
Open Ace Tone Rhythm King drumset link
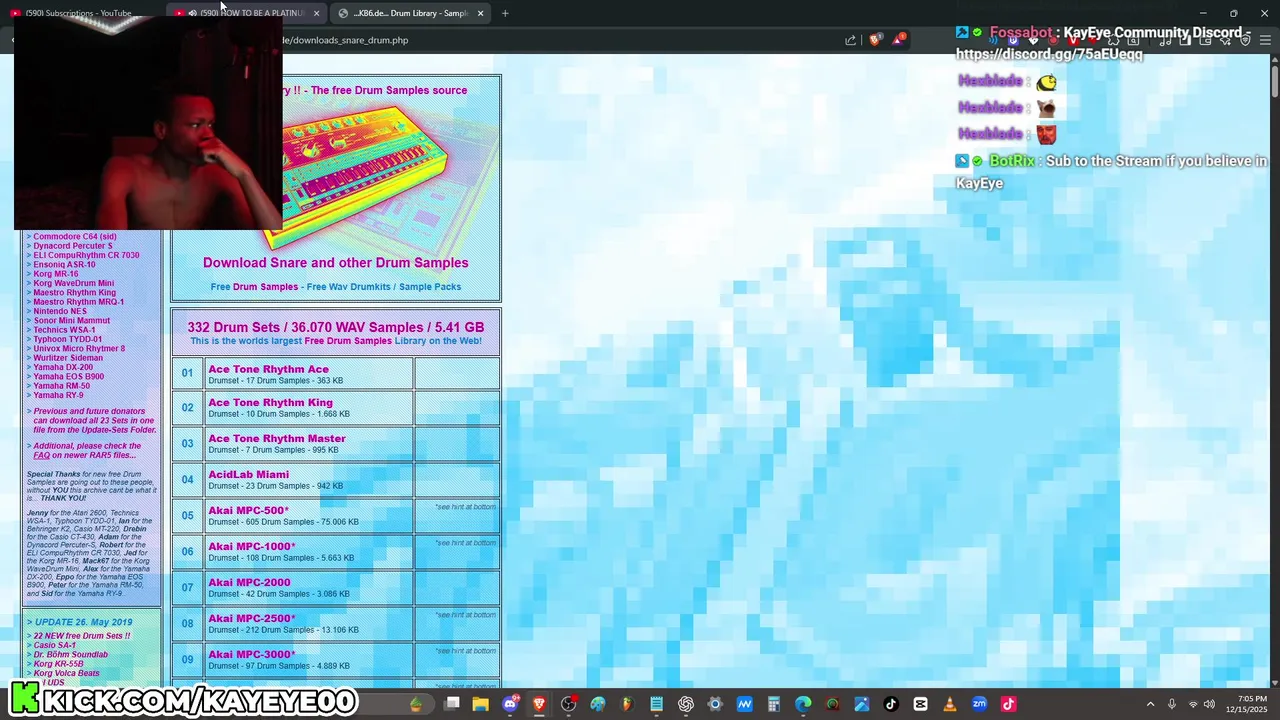click(270, 402)
